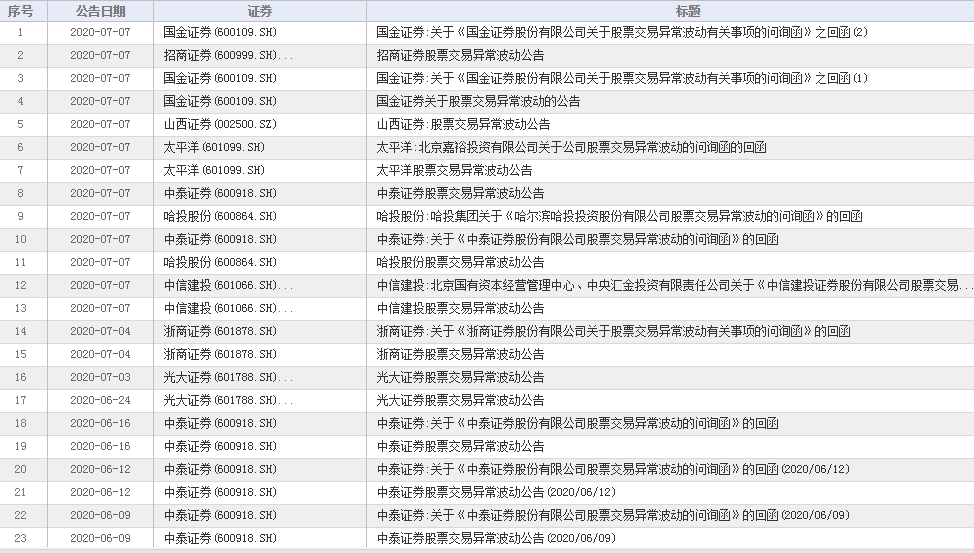Open 国金证券 announcement ending 之回函(2)
Screen dimensions: 974x553
click(x=622, y=32)
